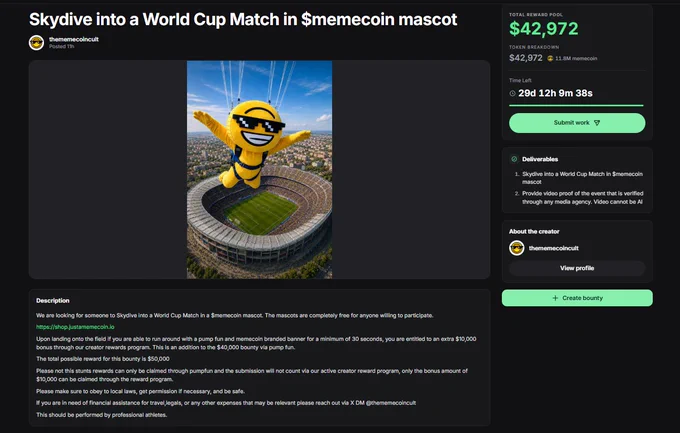Open View profile for the creator
The width and height of the screenshot is (680, 433).
click(x=577, y=268)
